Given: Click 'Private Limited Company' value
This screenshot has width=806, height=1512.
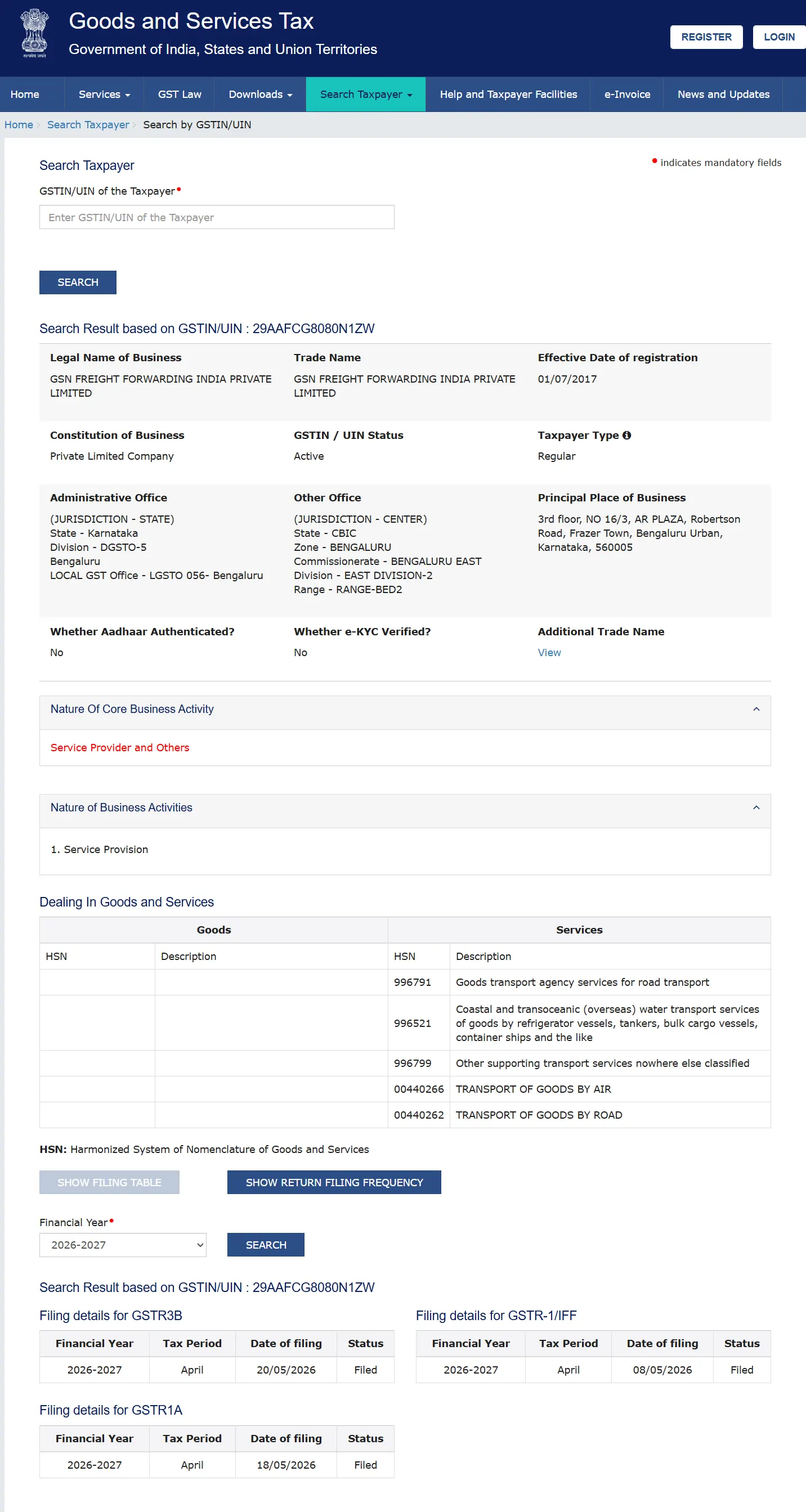Looking at the screenshot, I should click(x=111, y=456).
